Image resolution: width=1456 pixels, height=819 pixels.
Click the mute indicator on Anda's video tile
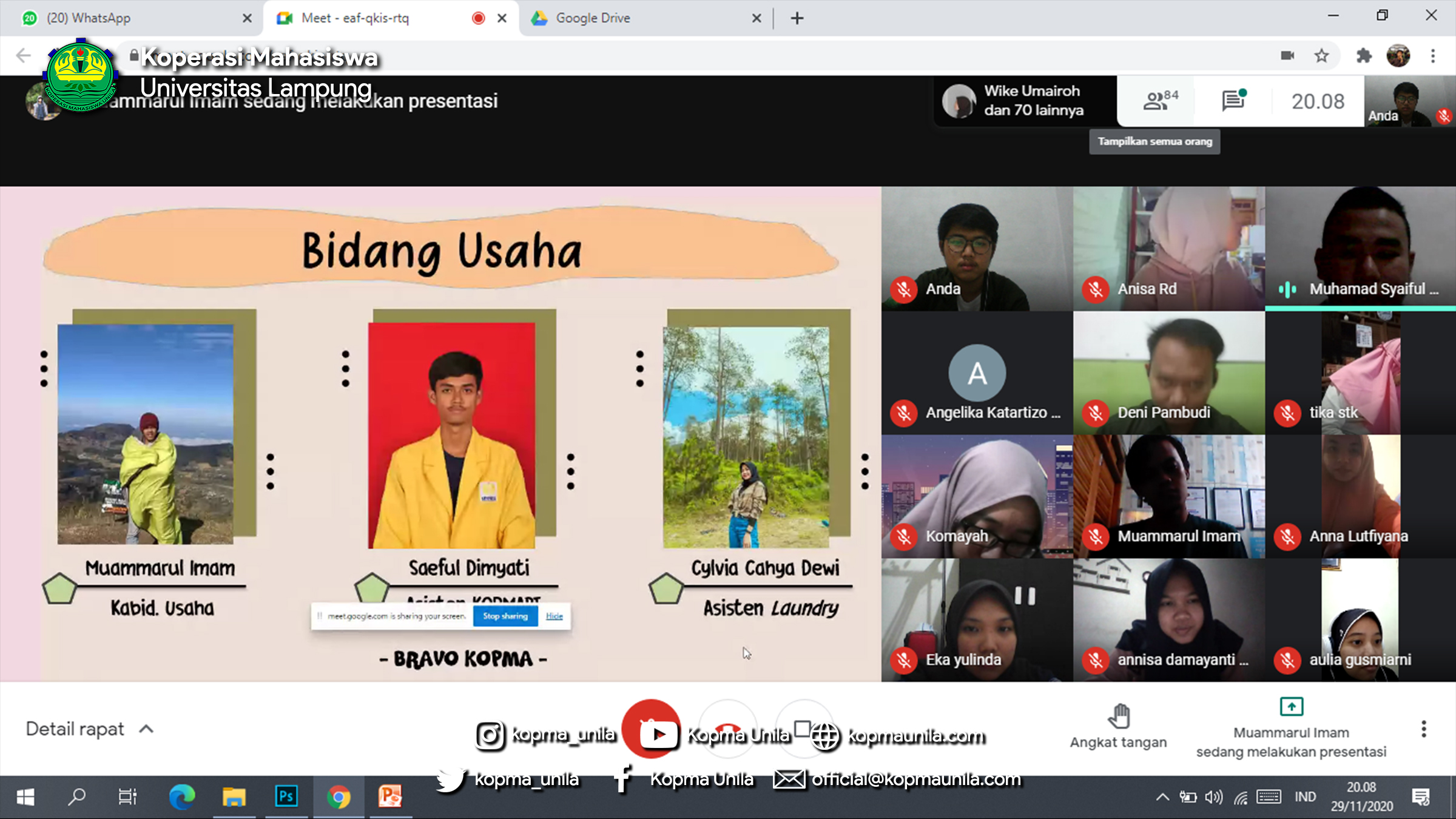tap(903, 290)
